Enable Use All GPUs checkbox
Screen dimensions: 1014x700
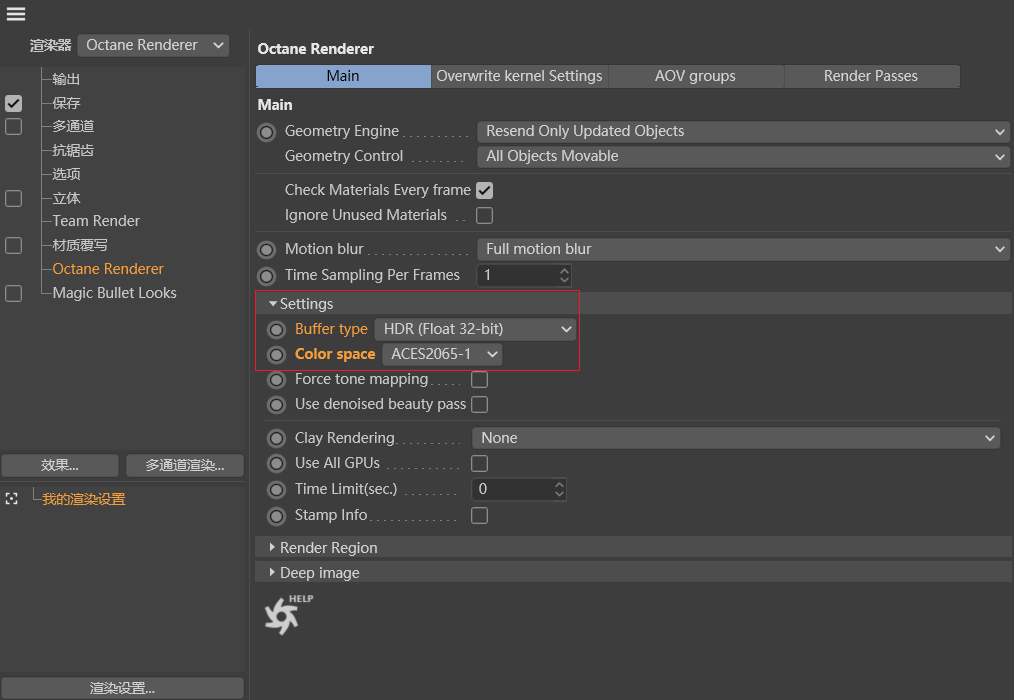pyautogui.click(x=480, y=463)
